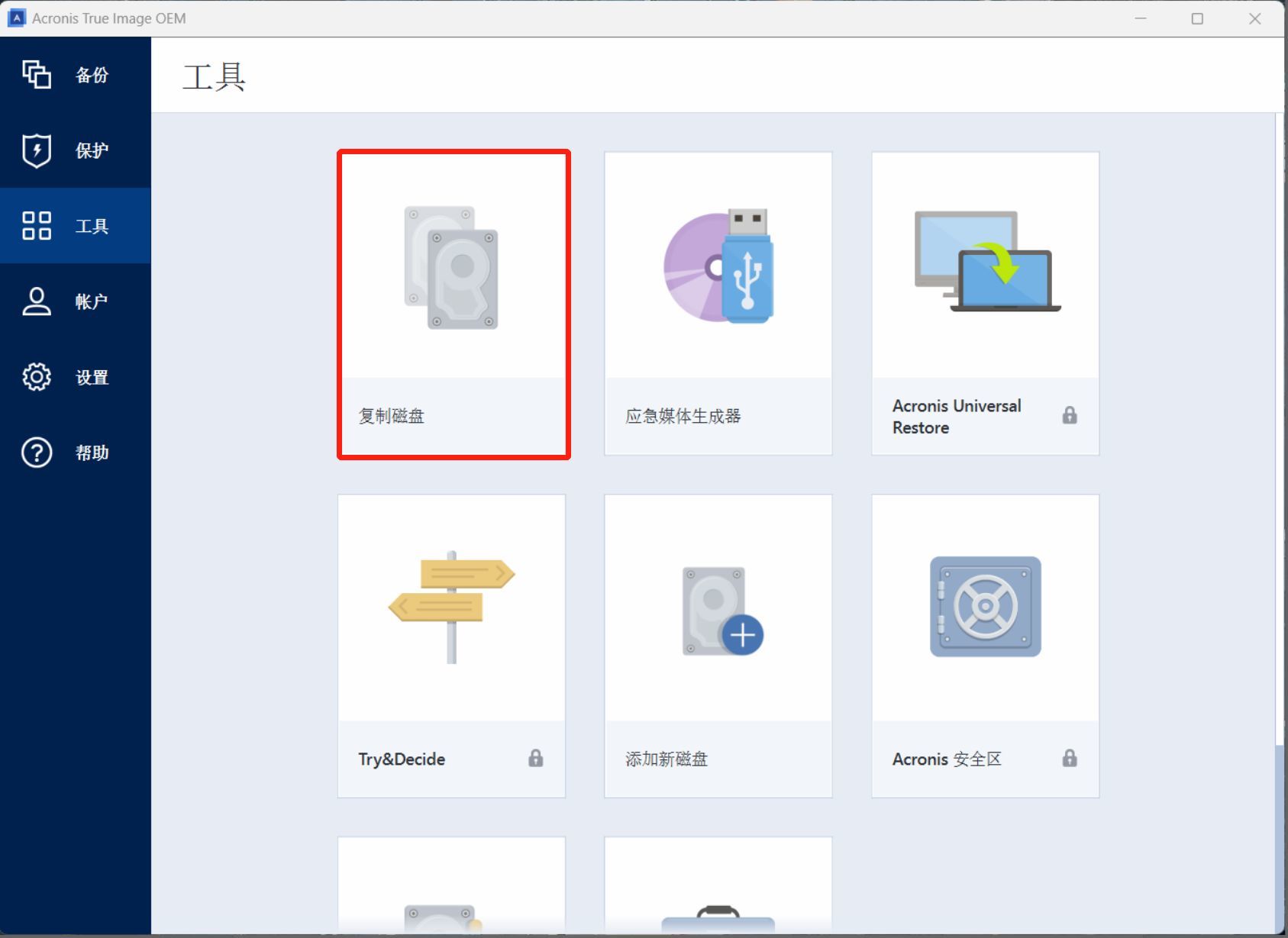Close the Acronis True Image window

1254,18
